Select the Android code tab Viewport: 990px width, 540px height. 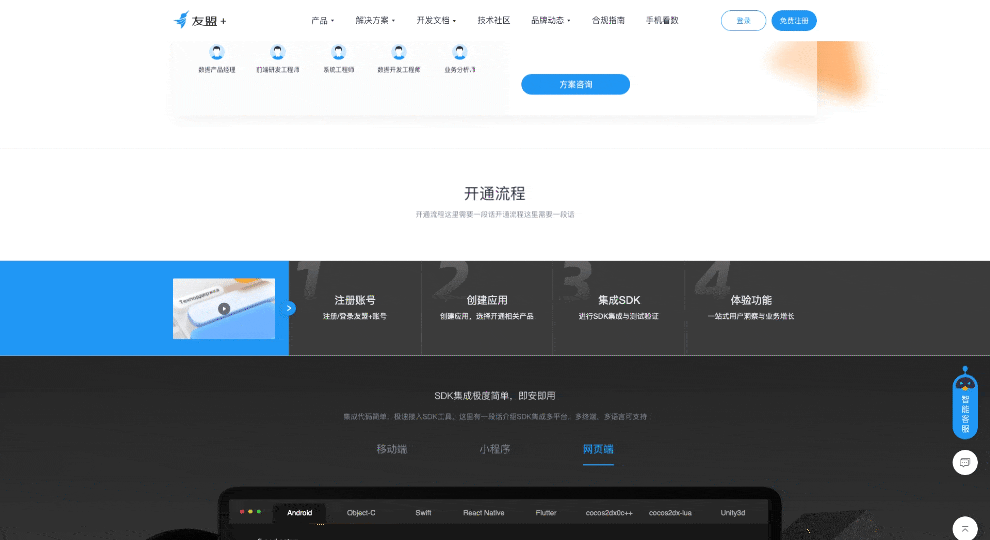click(299, 513)
